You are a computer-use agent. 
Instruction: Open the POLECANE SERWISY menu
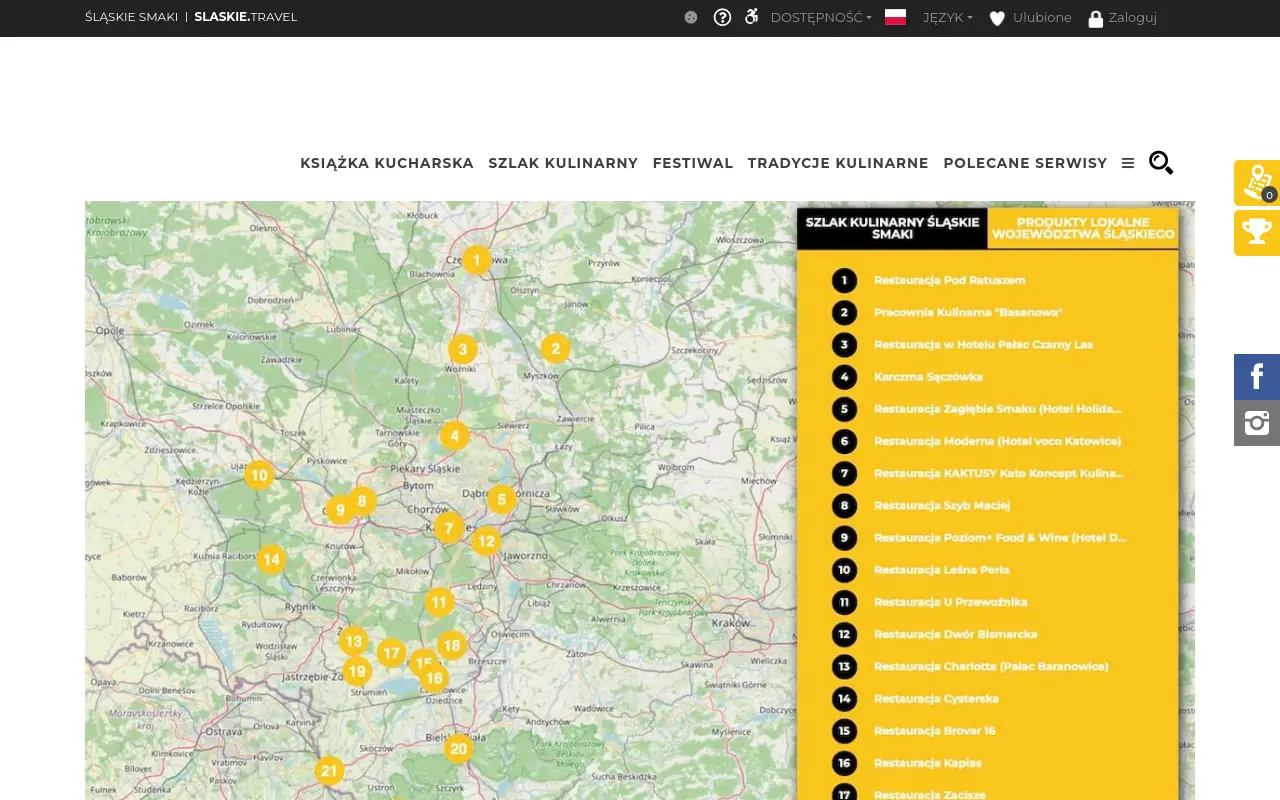(1025, 163)
